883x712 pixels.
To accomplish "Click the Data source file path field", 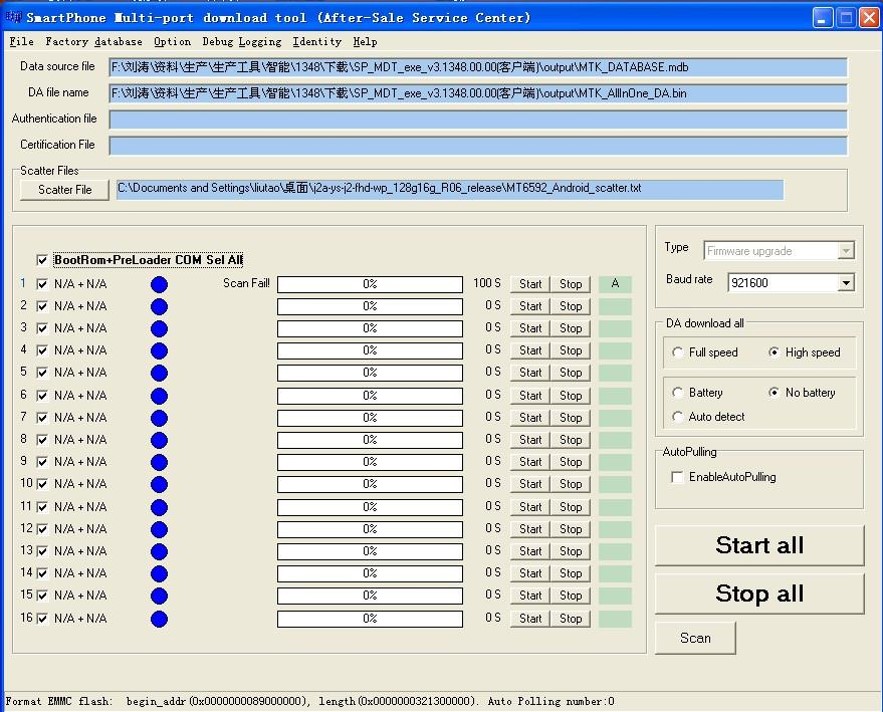I will click(x=478, y=68).
